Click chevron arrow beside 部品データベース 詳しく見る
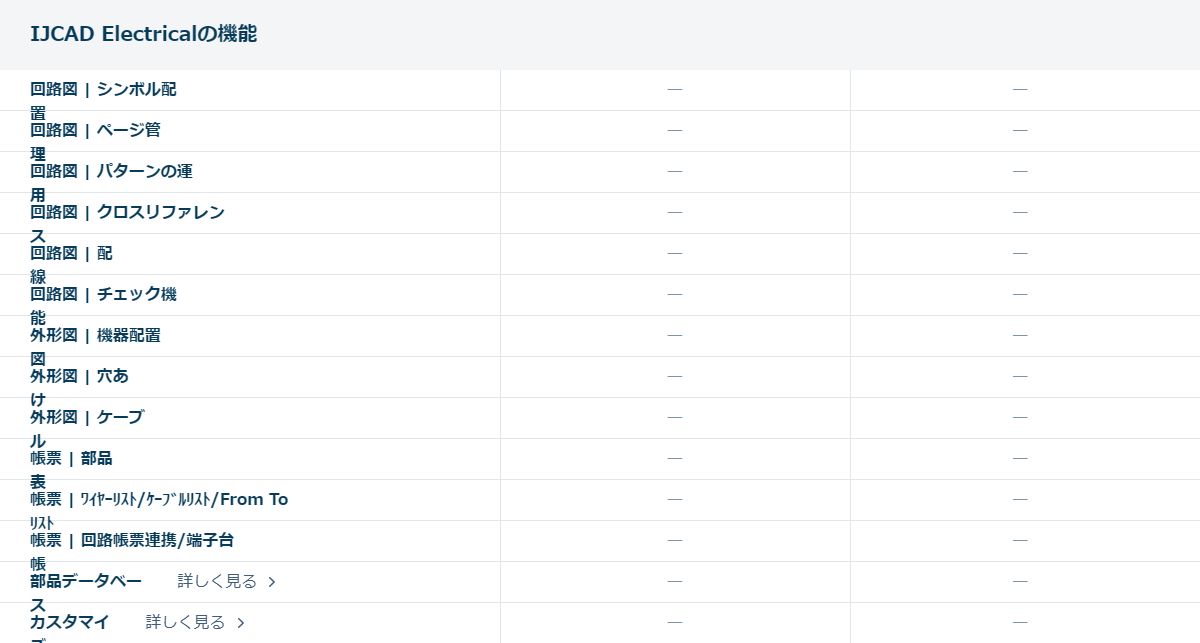 click(272, 582)
